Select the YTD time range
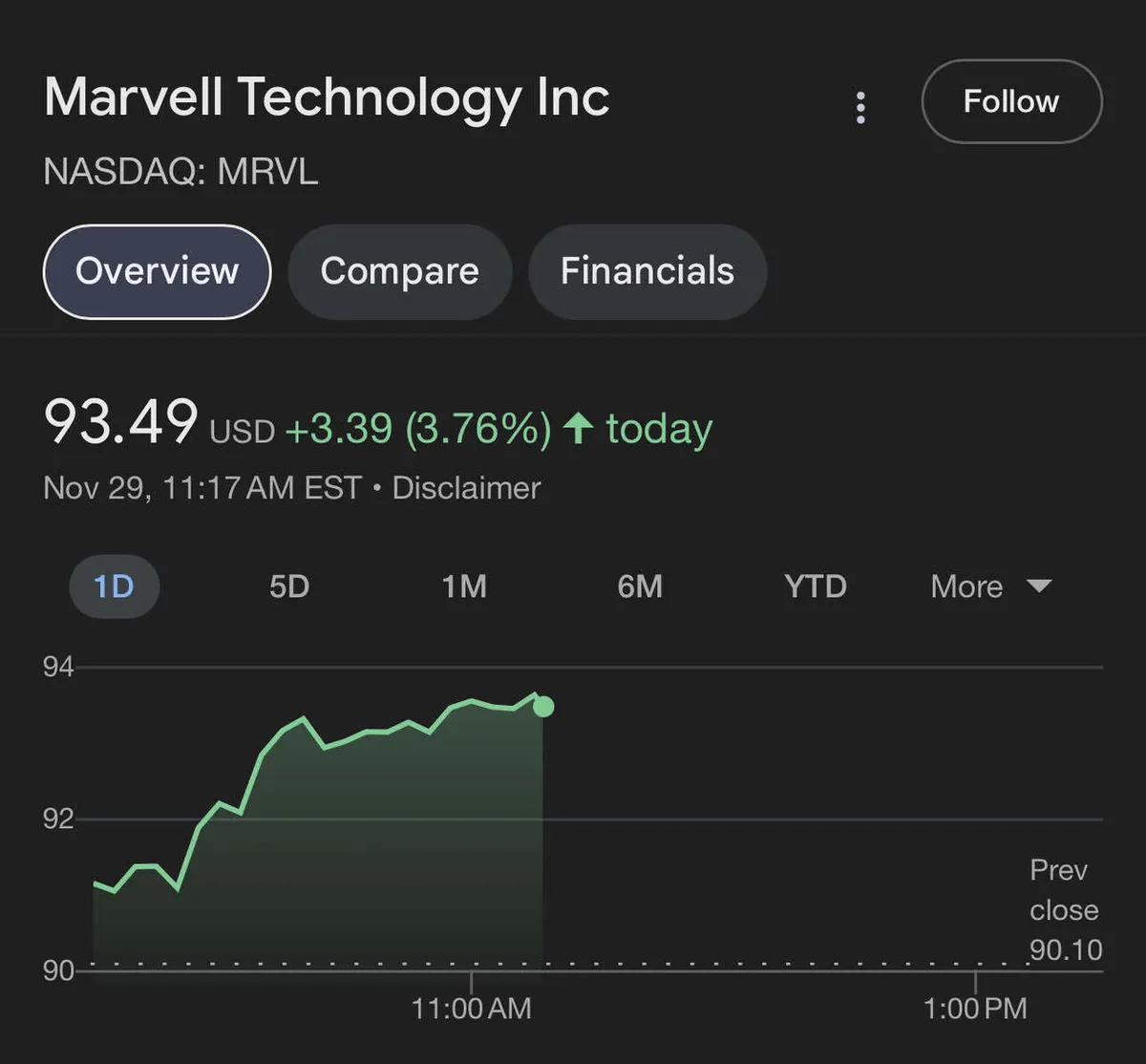The image size is (1146, 1064). click(x=816, y=585)
